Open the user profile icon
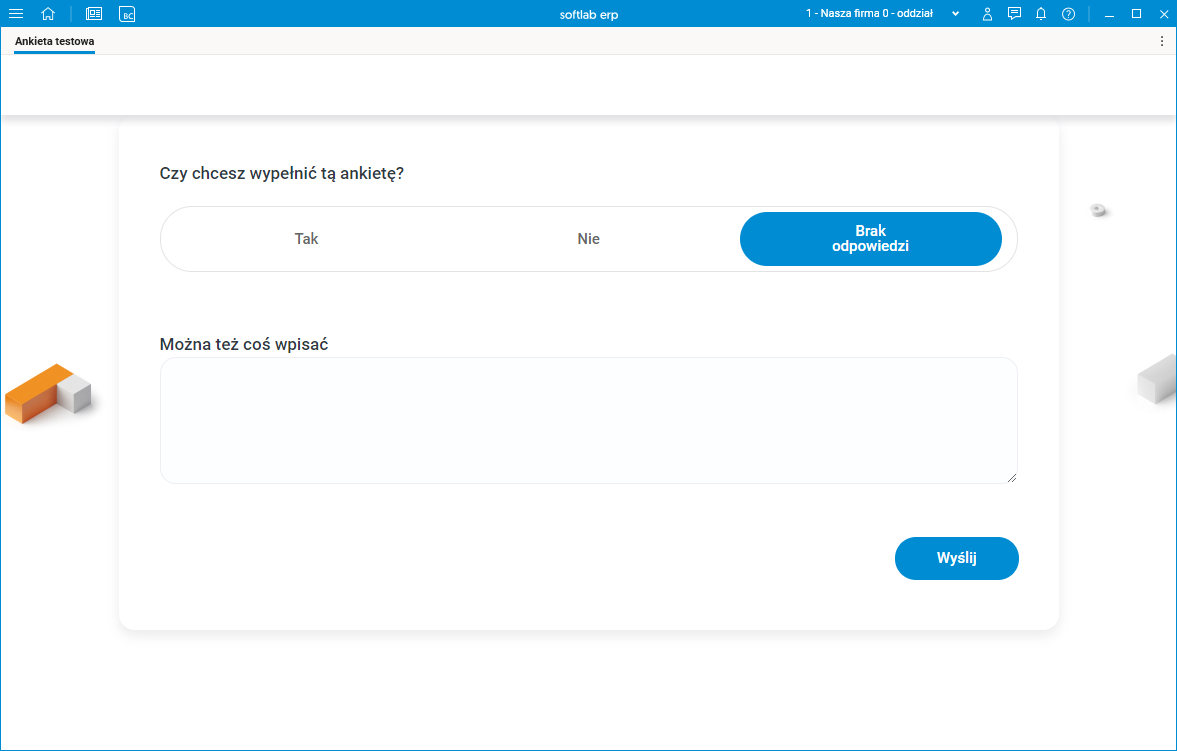1177x751 pixels. [987, 14]
